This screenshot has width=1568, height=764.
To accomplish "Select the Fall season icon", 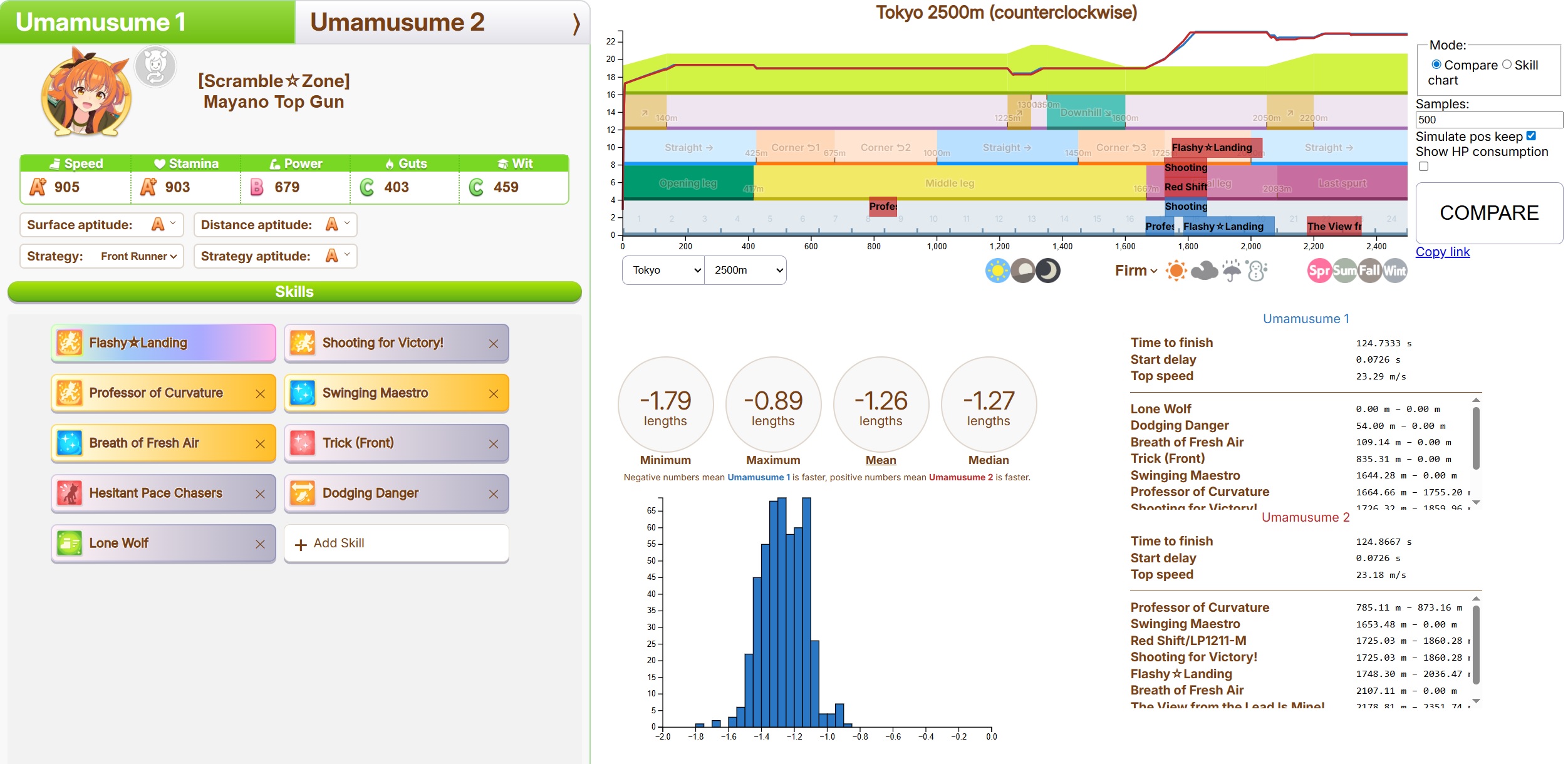I will [1369, 271].
